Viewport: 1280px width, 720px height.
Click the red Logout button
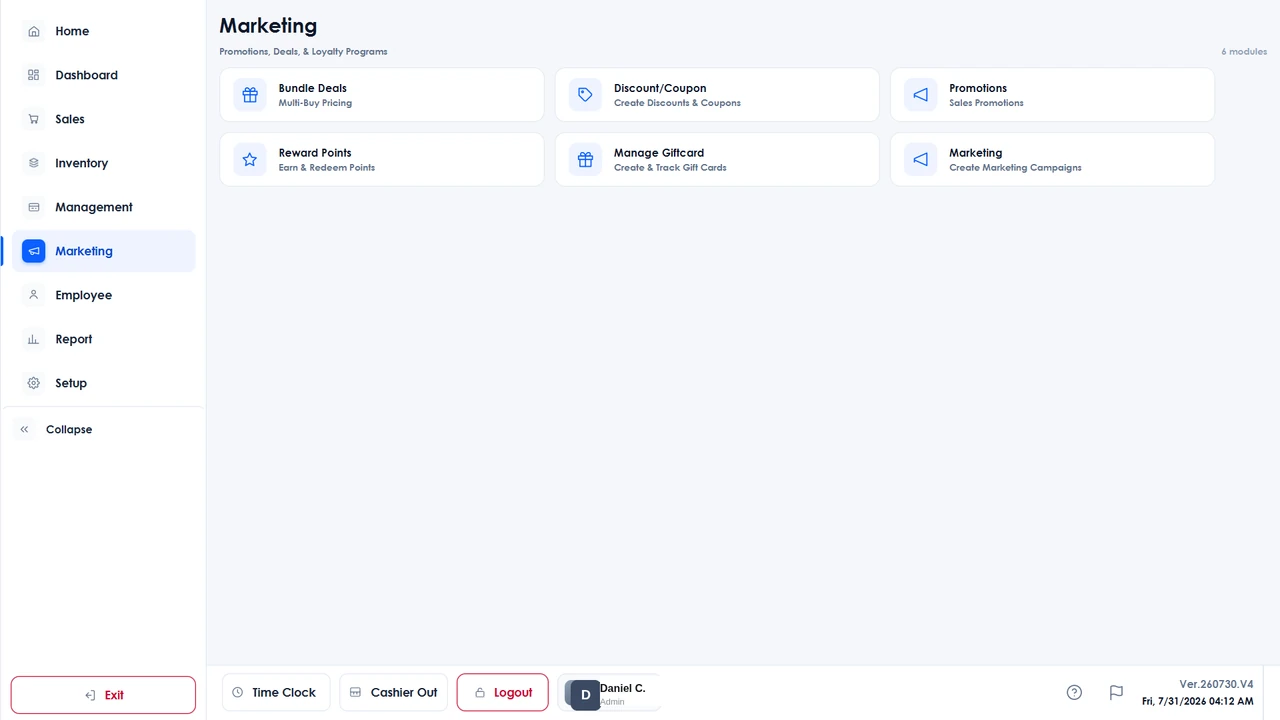pyautogui.click(x=502, y=692)
